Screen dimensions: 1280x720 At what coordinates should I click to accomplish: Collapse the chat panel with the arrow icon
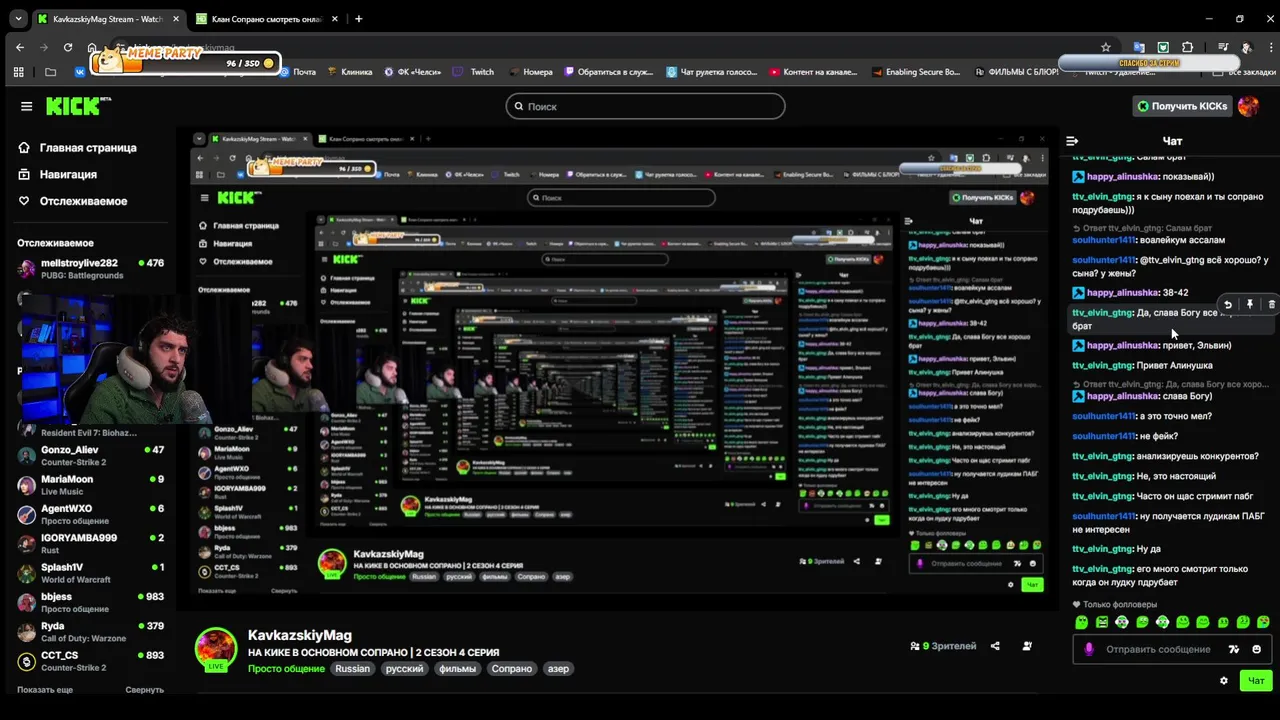1072,141
